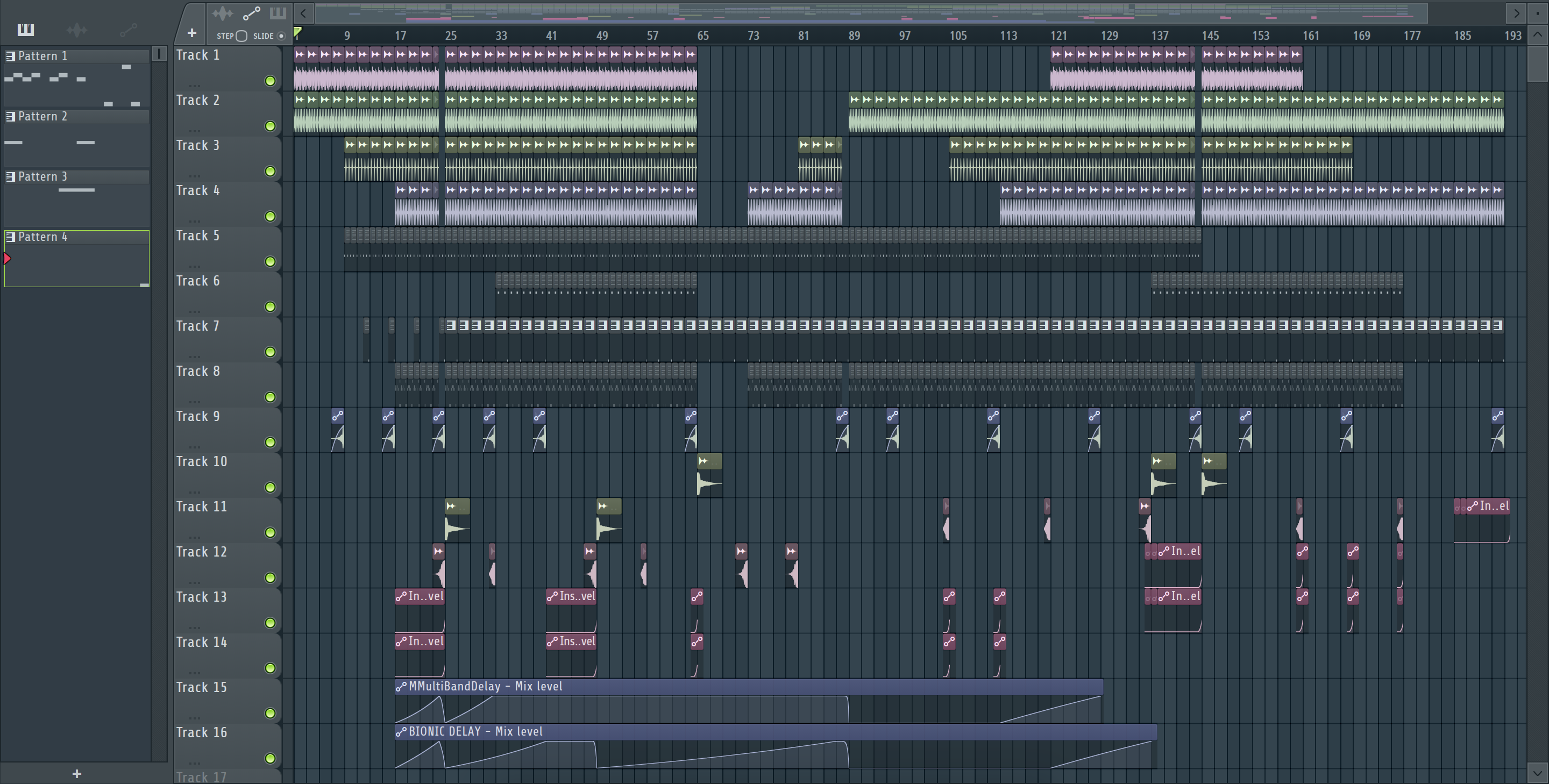Mute Track 1 with green LED
The height and width of the screenshot is (784, 1549).
pyautogui.click(x=270, y=81)
